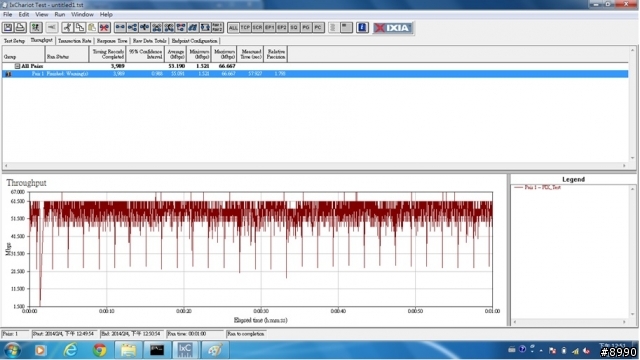Switch to the Test Setup tab
Screen dimensions: 640x360
coord(14,41)
